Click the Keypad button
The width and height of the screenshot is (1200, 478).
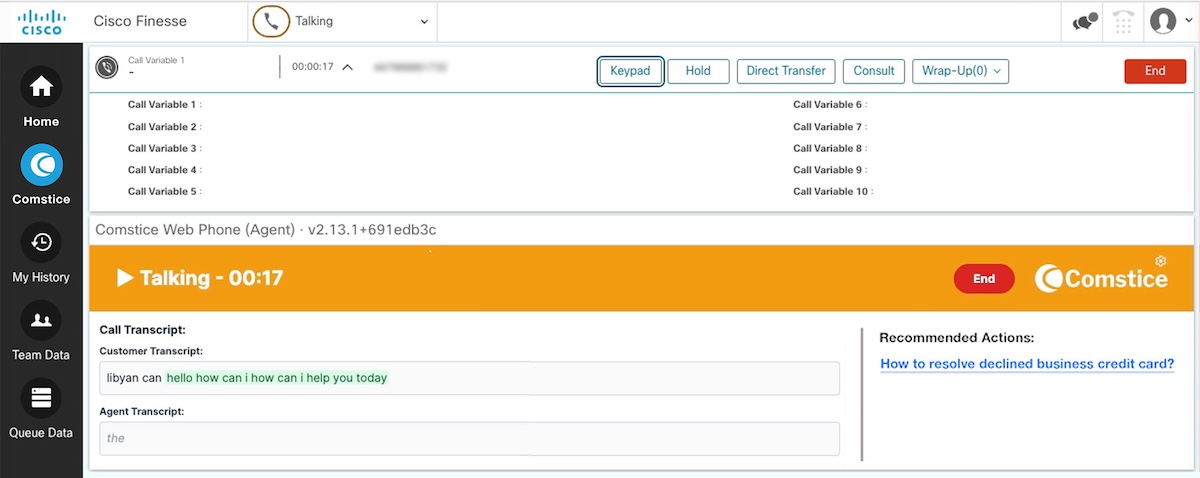(630, 71)
